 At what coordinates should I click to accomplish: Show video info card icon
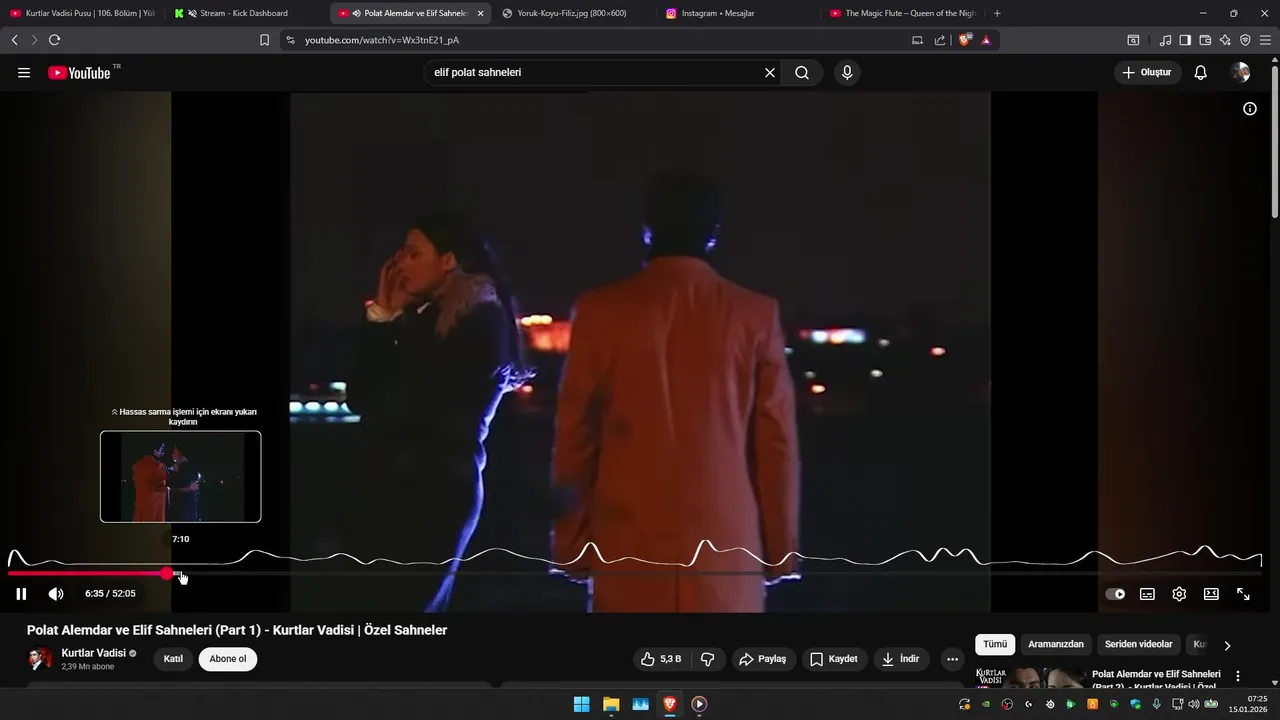click(1250, 109)
